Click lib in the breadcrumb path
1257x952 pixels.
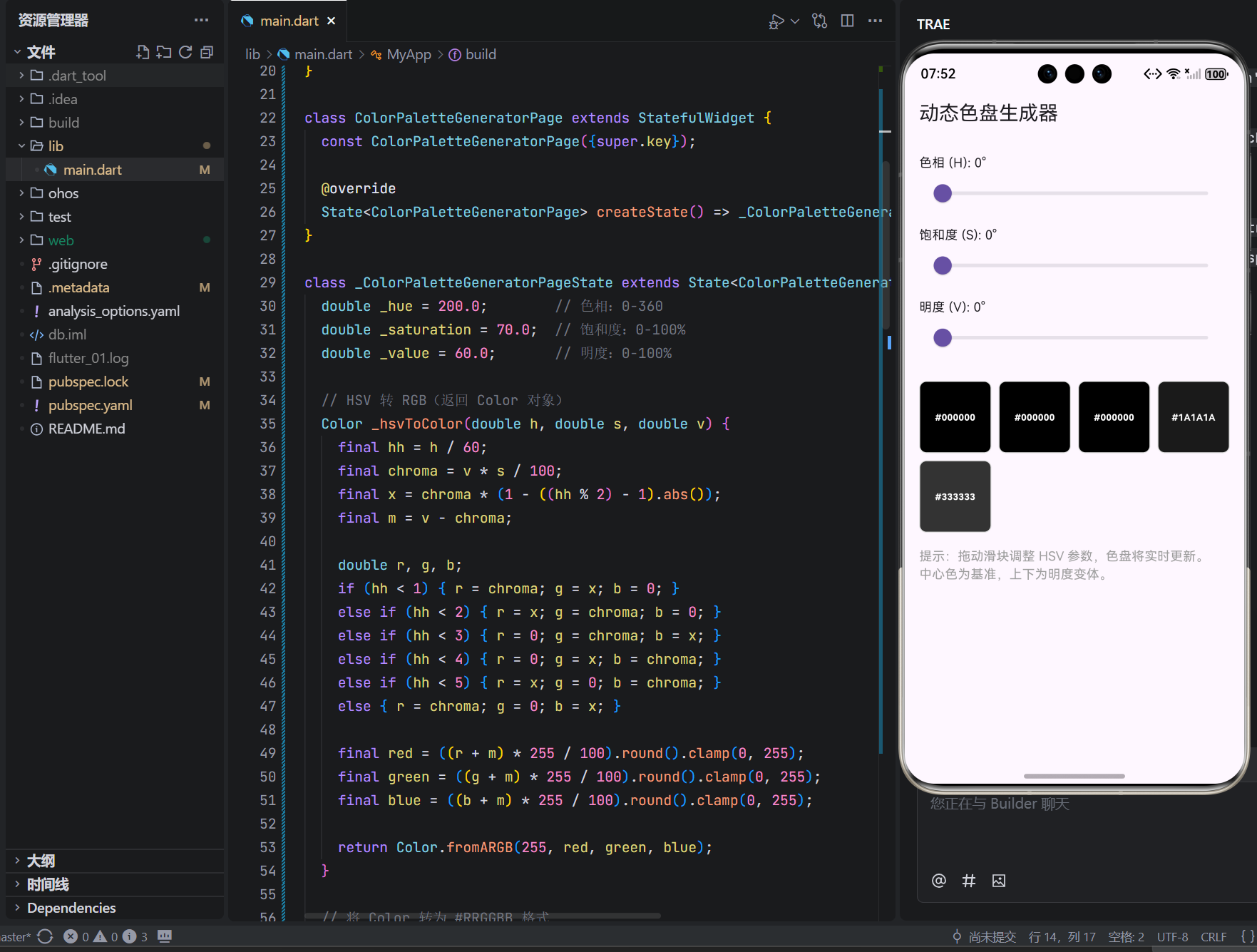[252, 54]
